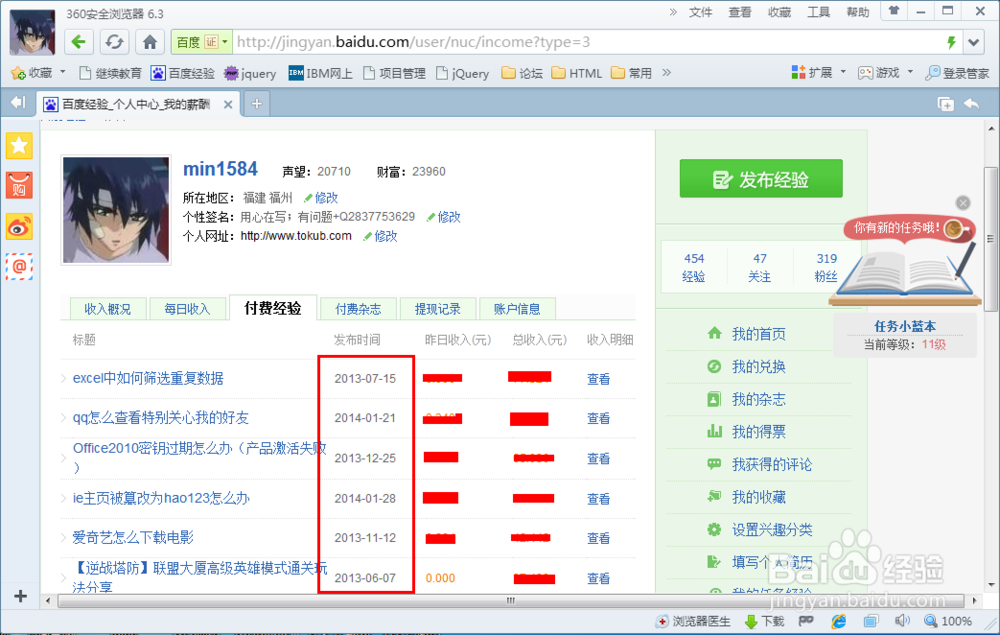Image resolution: width=1000 pixels, height=635 pixels.
Task: Toggle the sidebar collapse arrow in tab bar
Action: (18, 103)
